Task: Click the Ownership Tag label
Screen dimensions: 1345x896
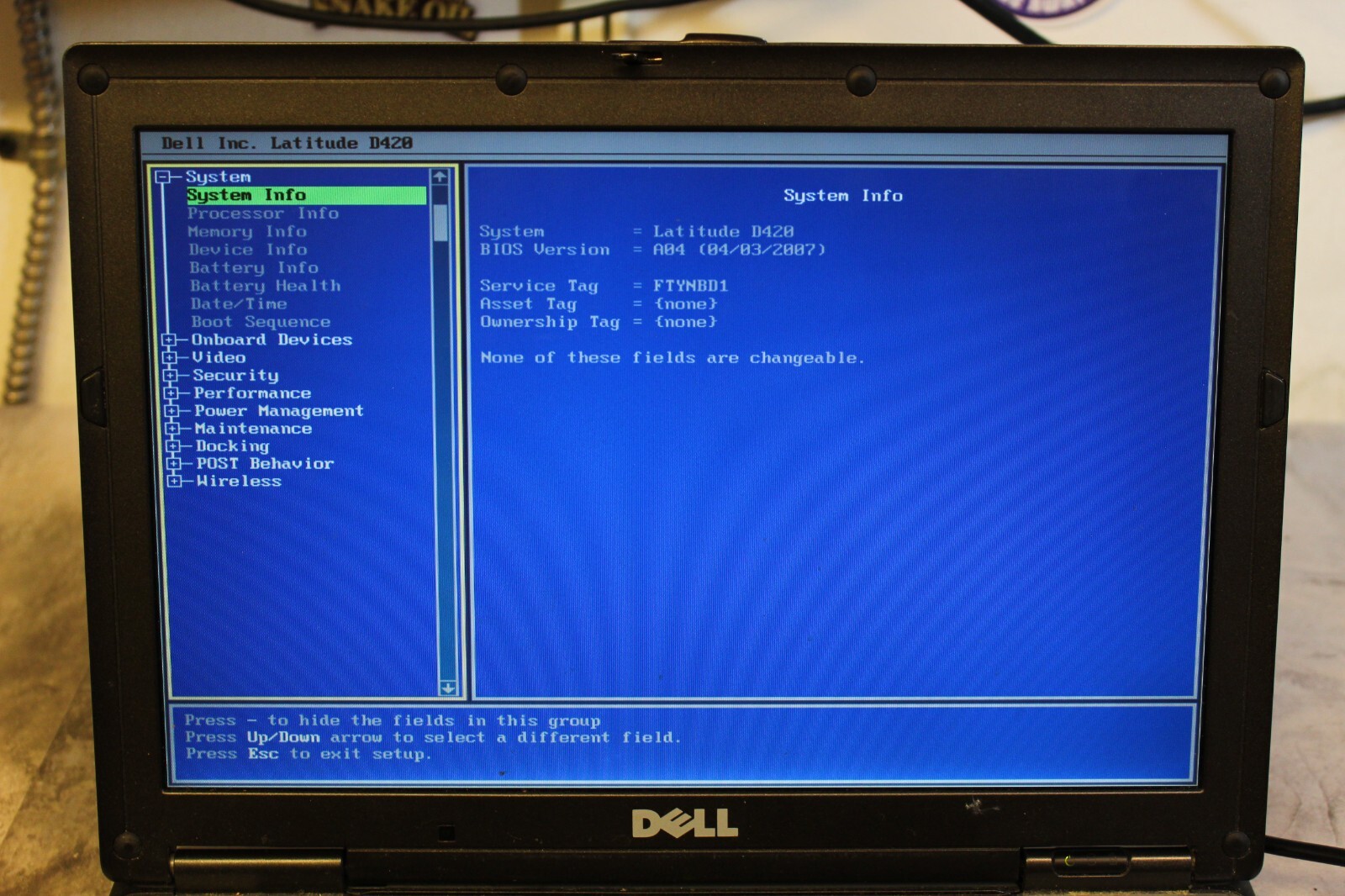Action: click(x=550, y=322)
